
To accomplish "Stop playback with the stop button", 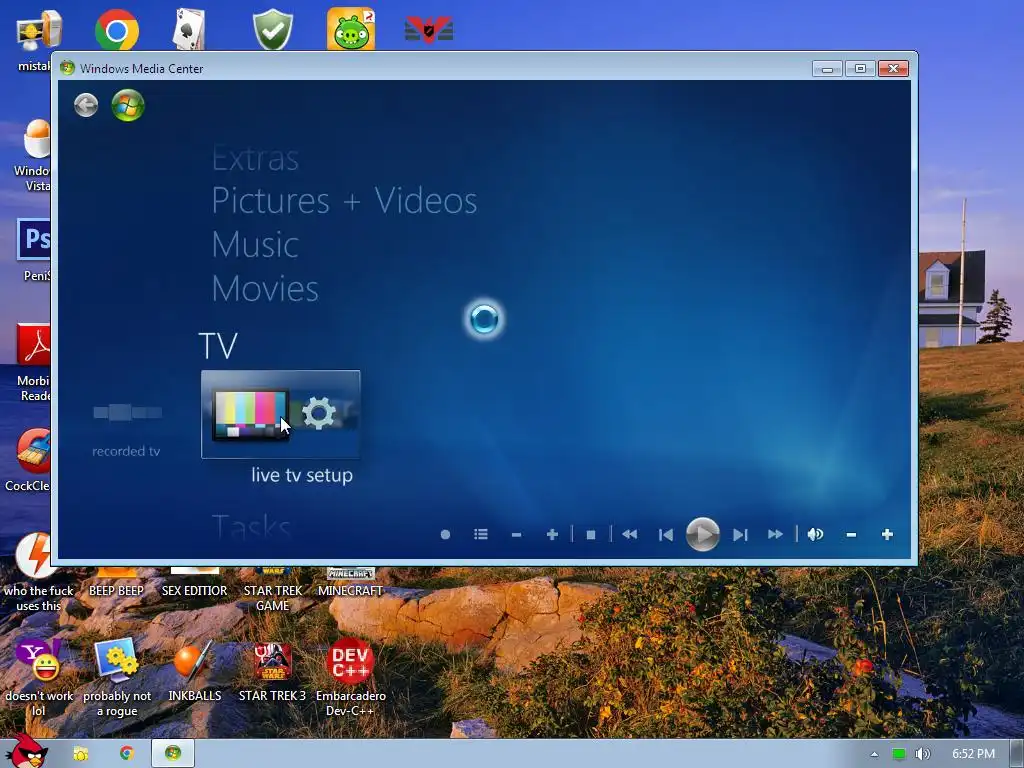I will [x=591, y=534].
